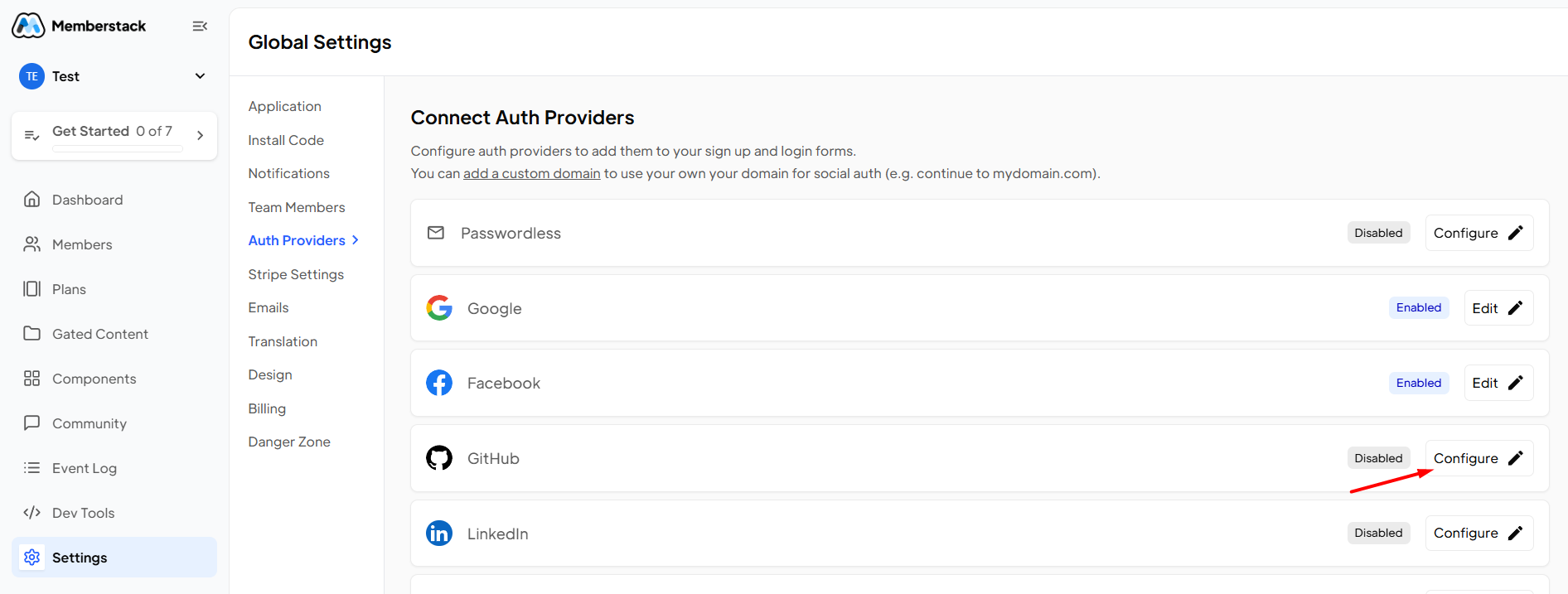Go to Emails settings
The image size is (1568, 594).
[269, 307]
